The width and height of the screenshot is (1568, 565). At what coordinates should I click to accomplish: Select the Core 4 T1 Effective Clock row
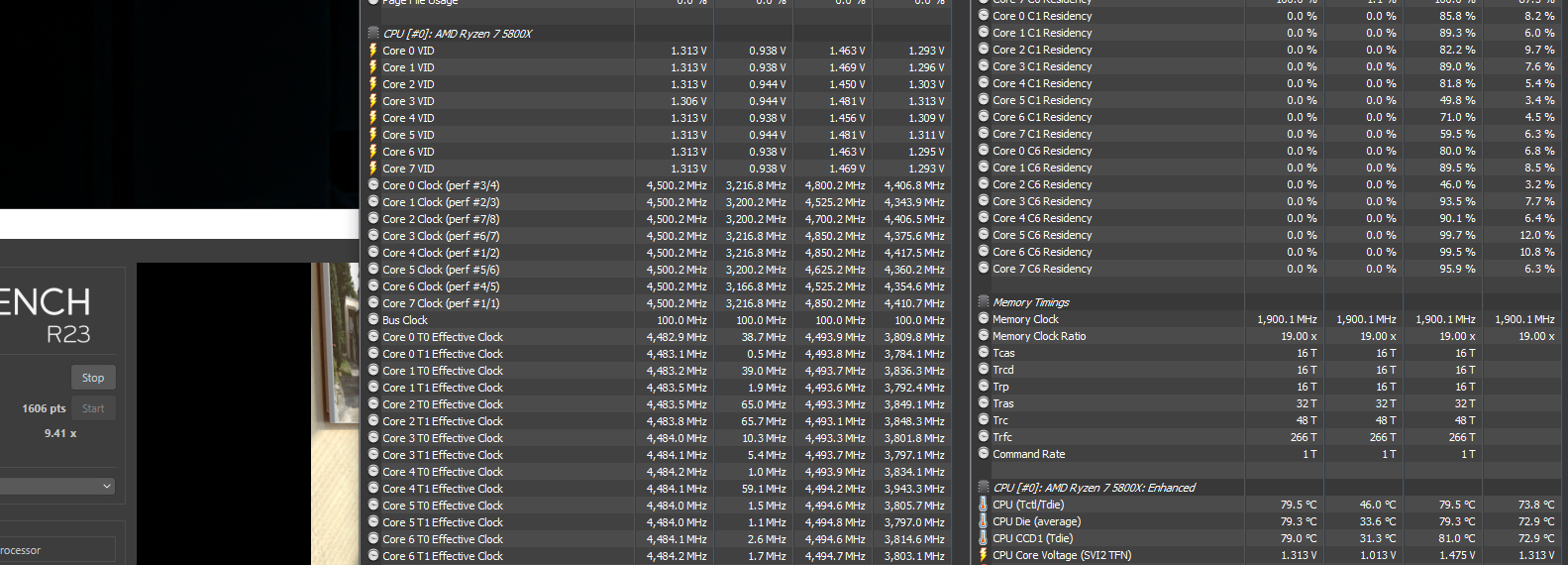coord(657,489)
